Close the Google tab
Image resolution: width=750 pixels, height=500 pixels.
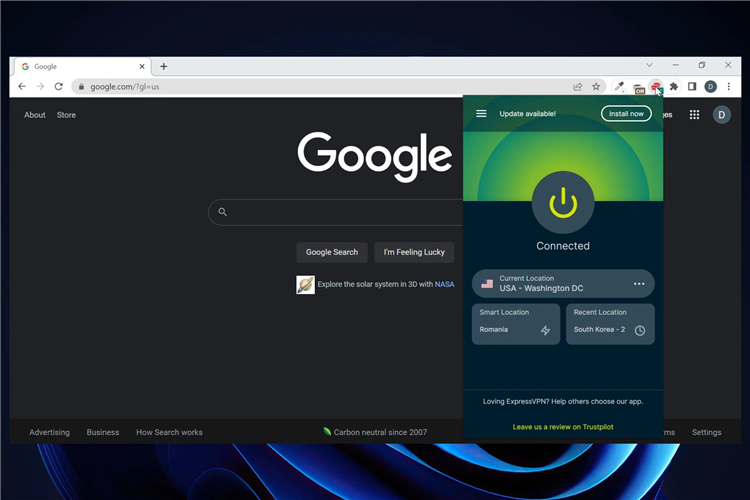[142, 67]
